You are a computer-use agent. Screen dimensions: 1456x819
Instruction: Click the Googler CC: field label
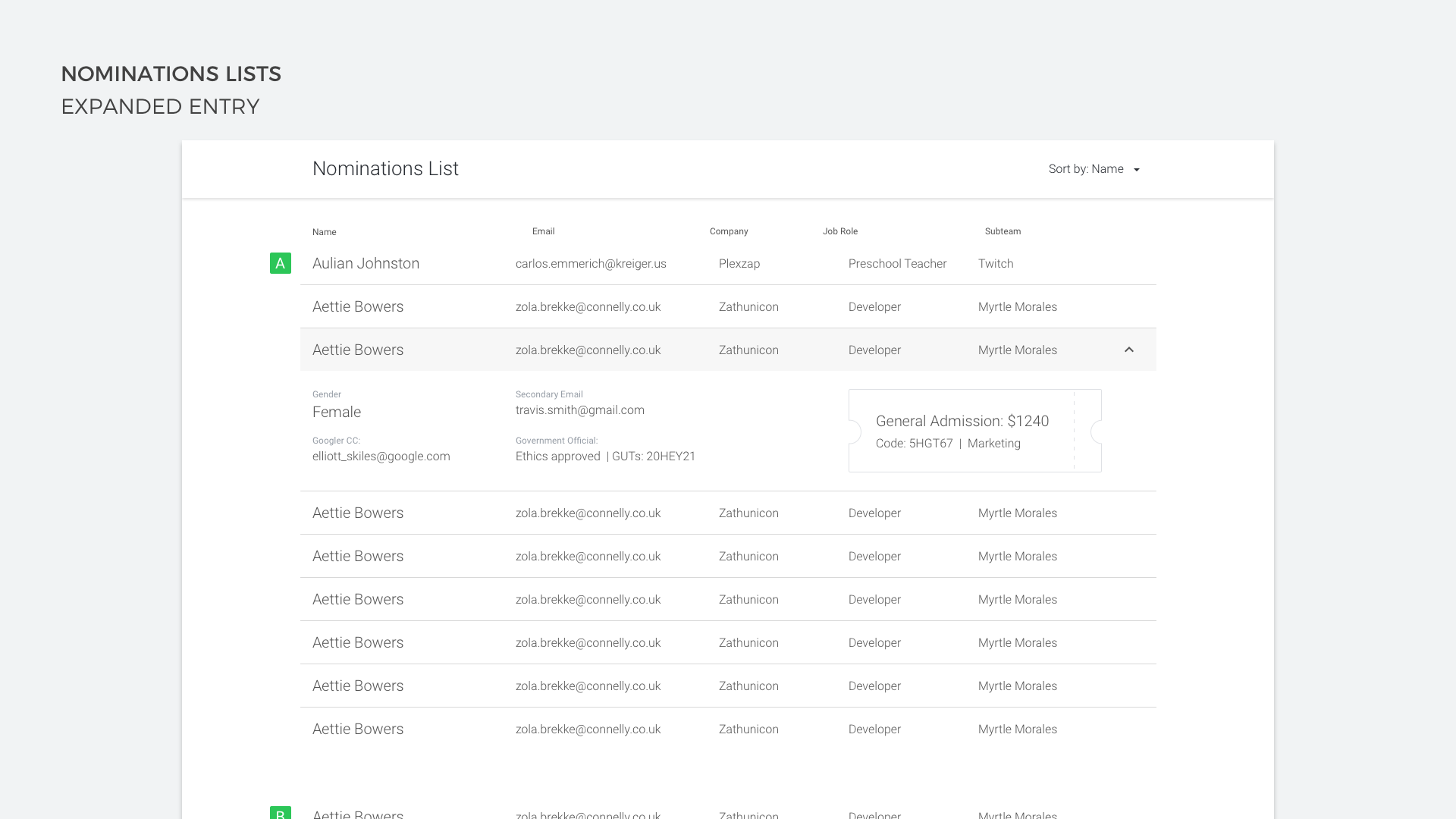(336, 441)
